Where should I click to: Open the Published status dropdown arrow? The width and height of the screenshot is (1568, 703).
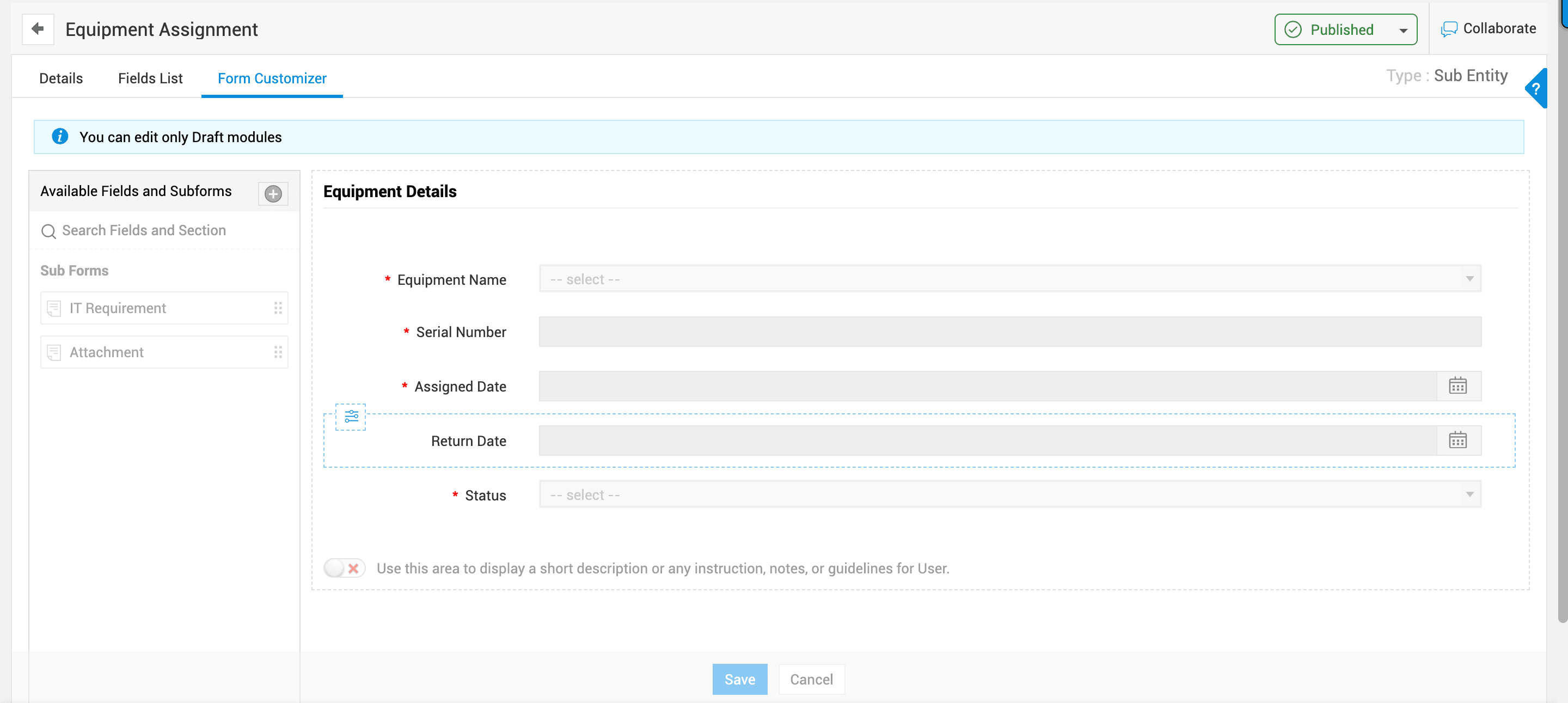pos(1402,30)
